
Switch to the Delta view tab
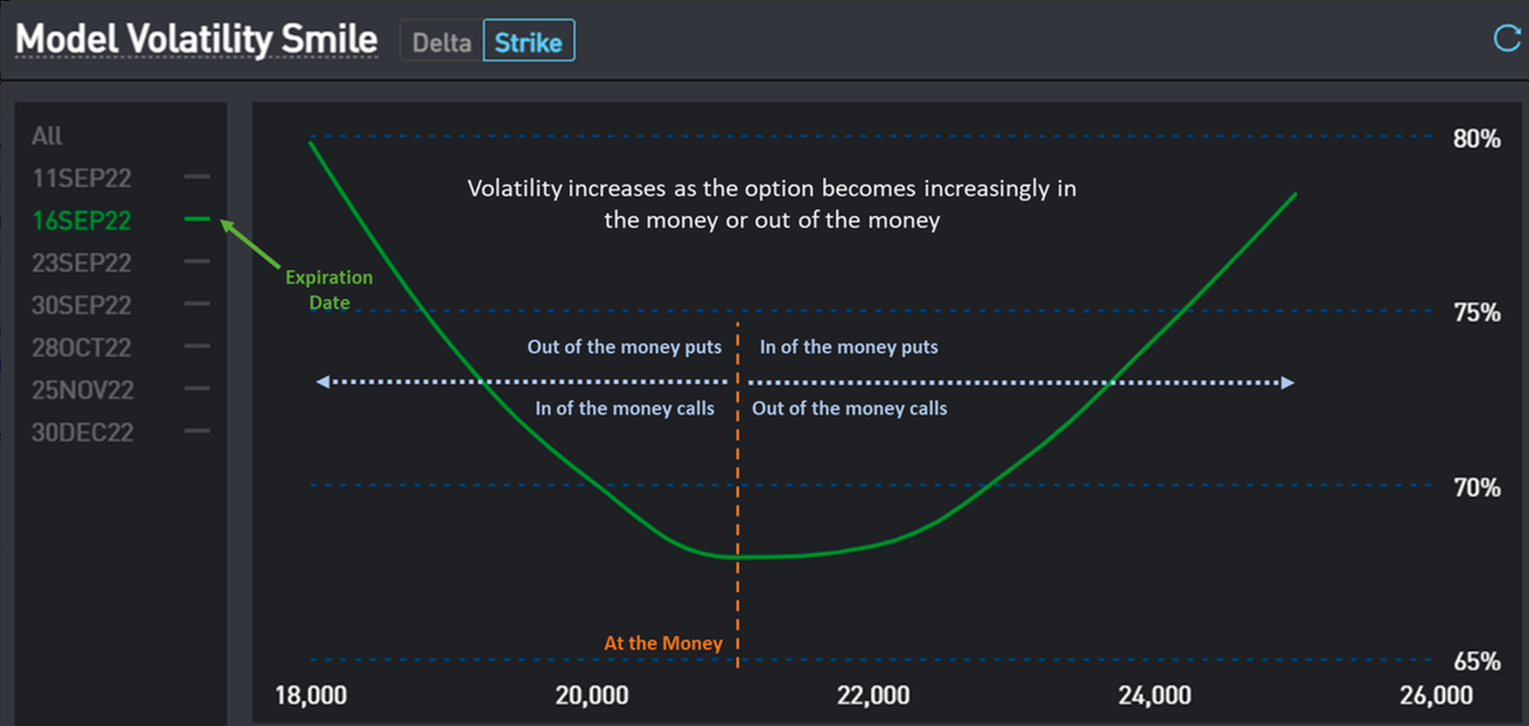click(x=441, y=42)
